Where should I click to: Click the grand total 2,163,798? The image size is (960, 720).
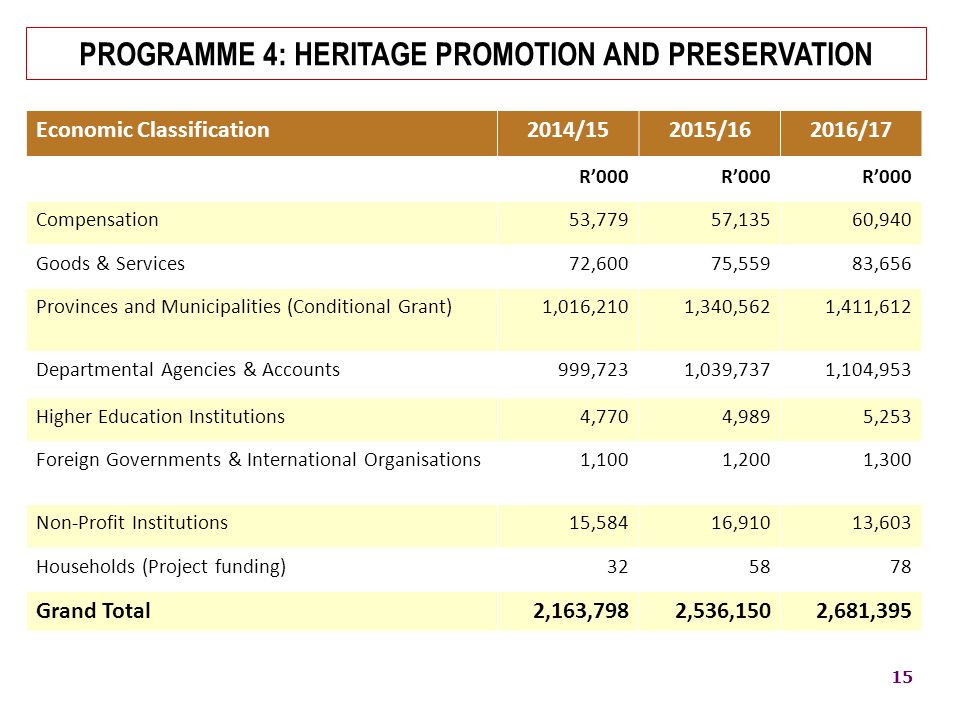click(x=581, y=611)
